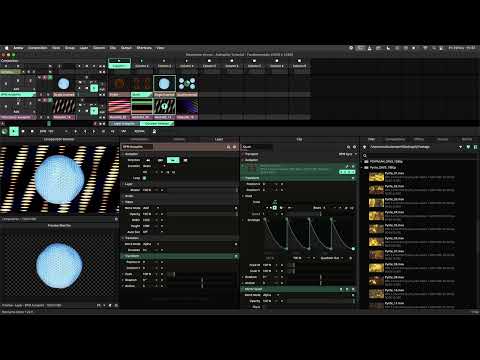480x360 pixels.
Task: Collapse the Clip panel Transform section
Action: pos(243,178)
